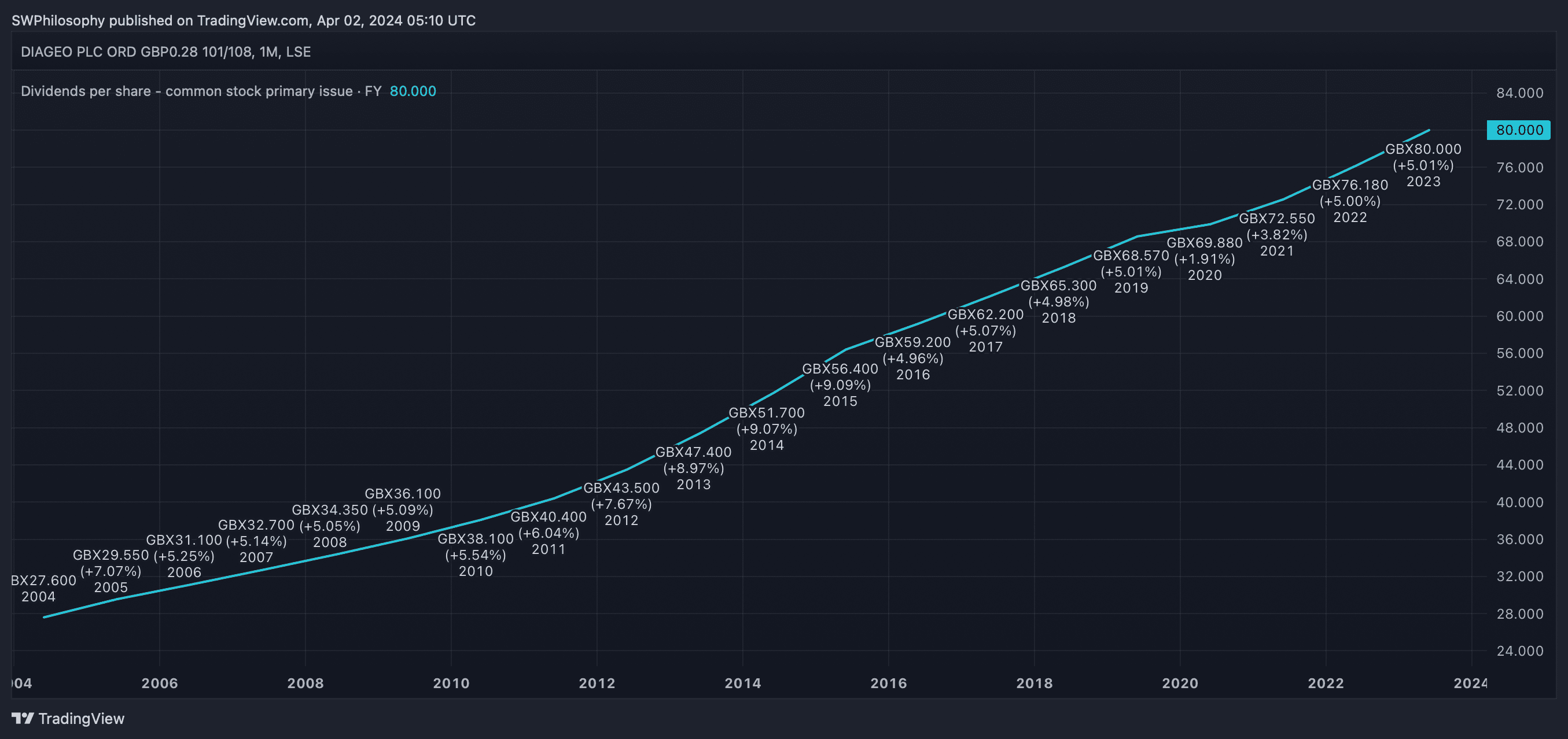Click the 'SWPhilosophy published on TradingView.com' header
Screen dimensions: 1568x739
pyautogui.click(x=244, y=21)
